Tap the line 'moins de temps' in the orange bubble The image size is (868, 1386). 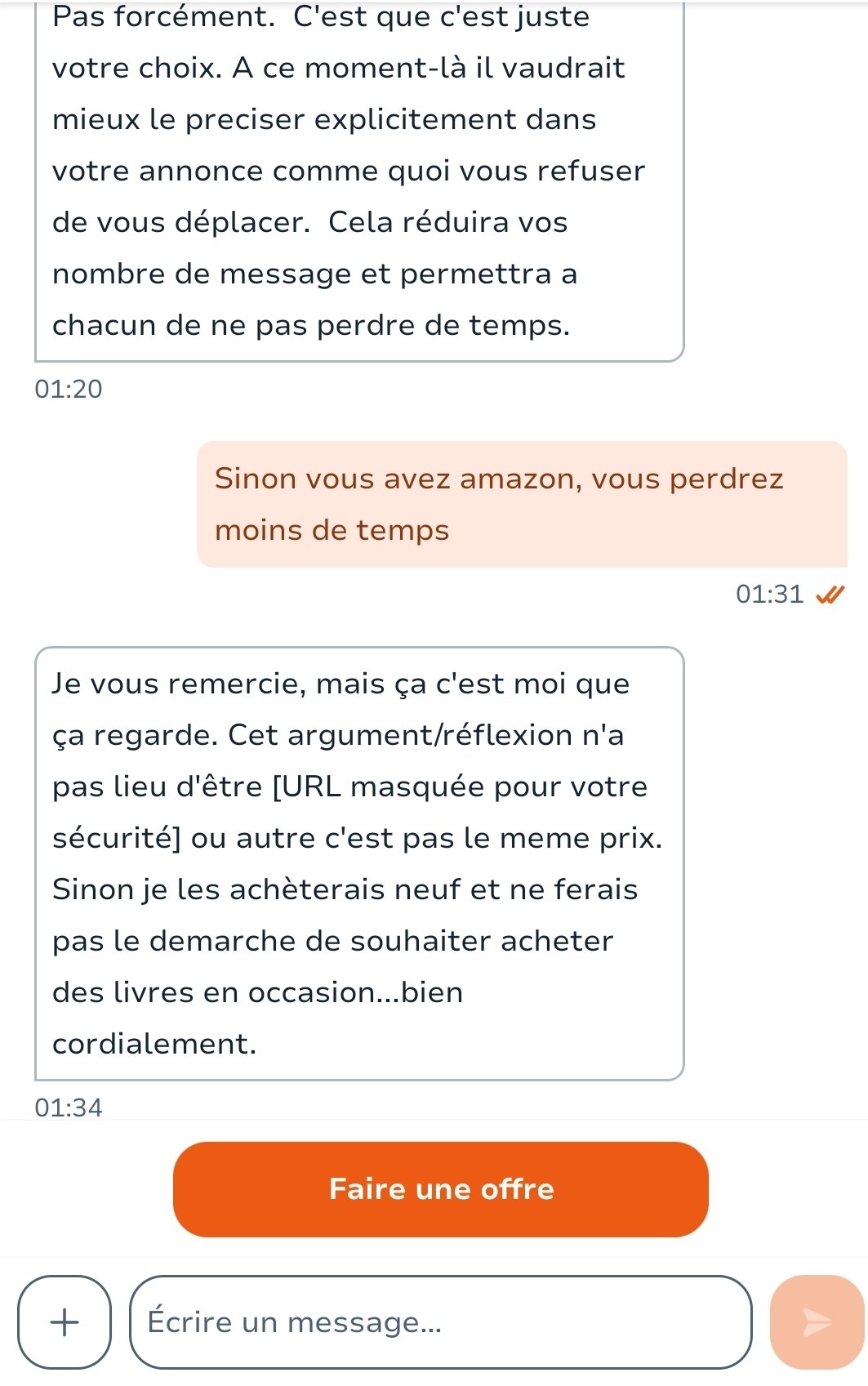[332, 531]
